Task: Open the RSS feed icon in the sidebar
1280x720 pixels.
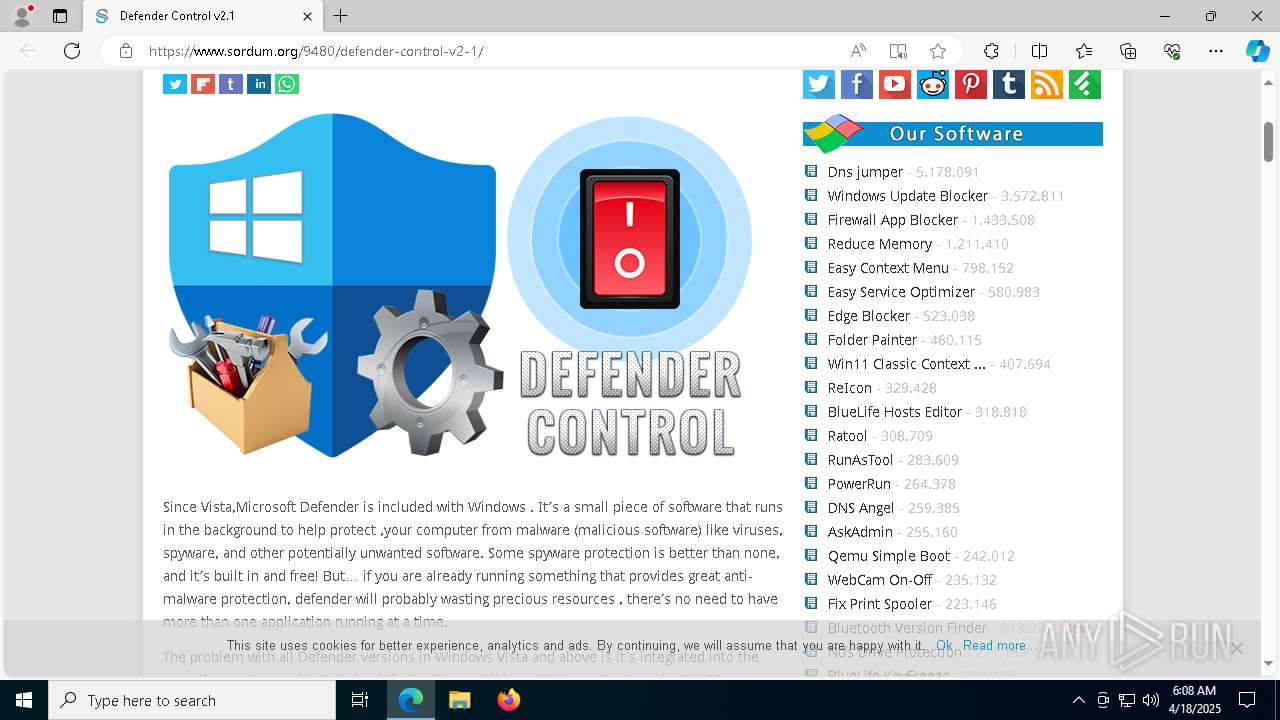Action: coord(1047,84)
